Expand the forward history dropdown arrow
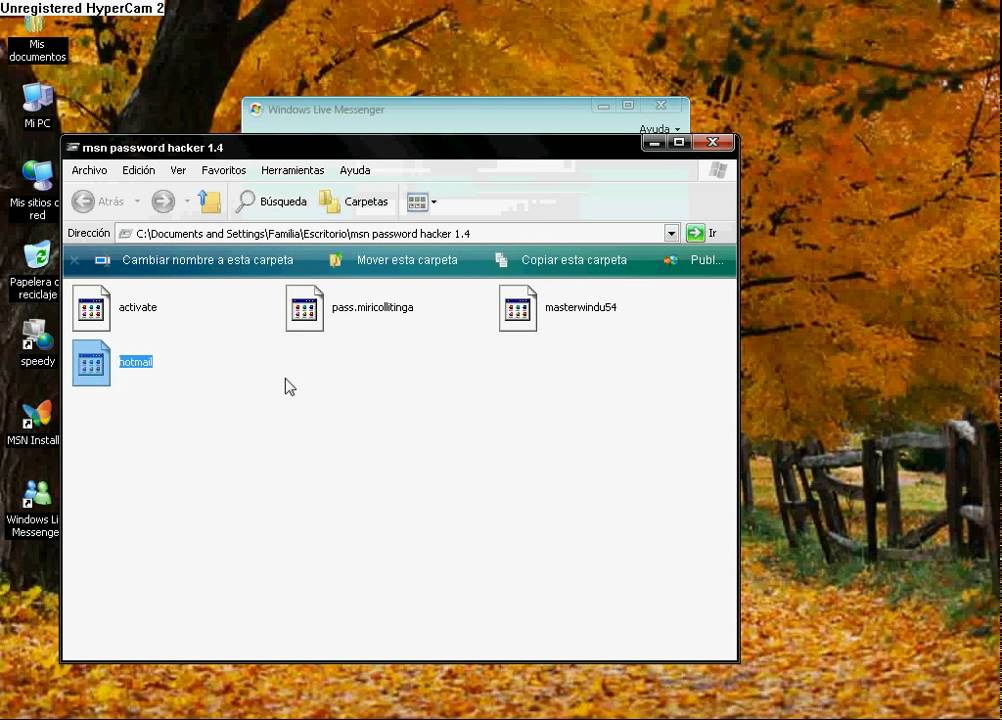 (x=187, y=202)
